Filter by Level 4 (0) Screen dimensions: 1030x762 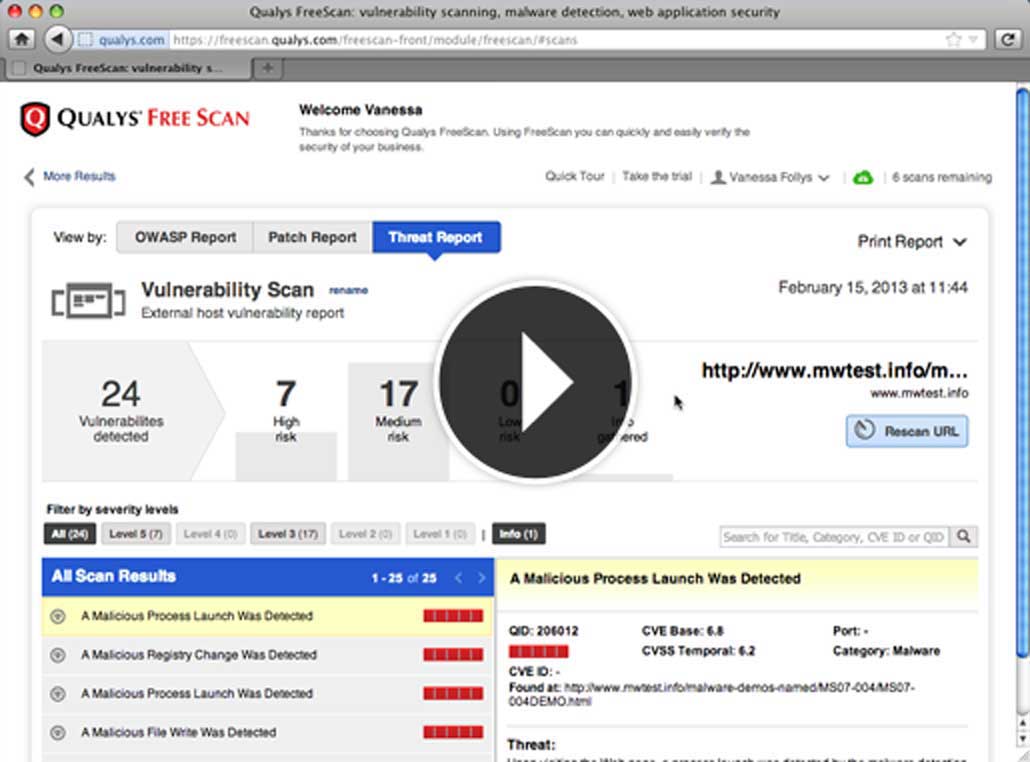tap(210, 534)
